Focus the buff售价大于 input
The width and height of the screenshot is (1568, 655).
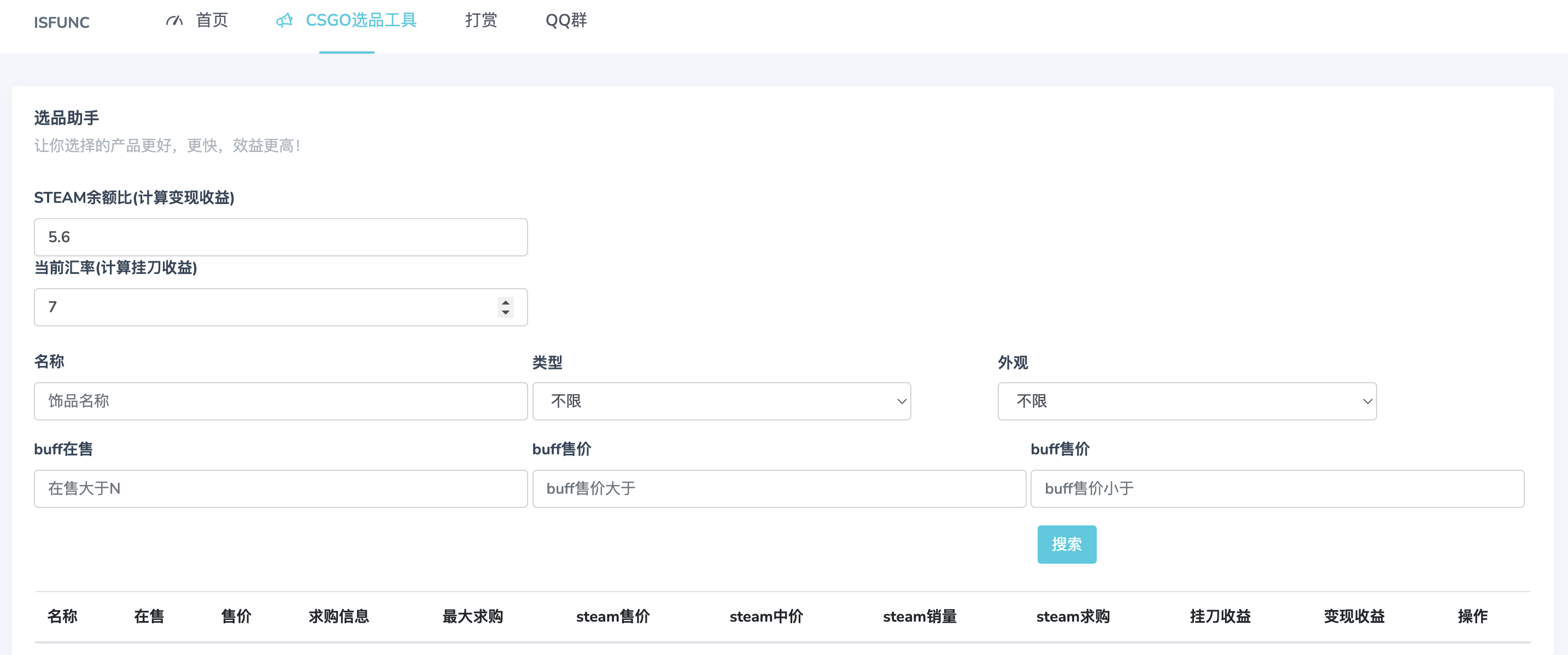[x=779, y=488]
